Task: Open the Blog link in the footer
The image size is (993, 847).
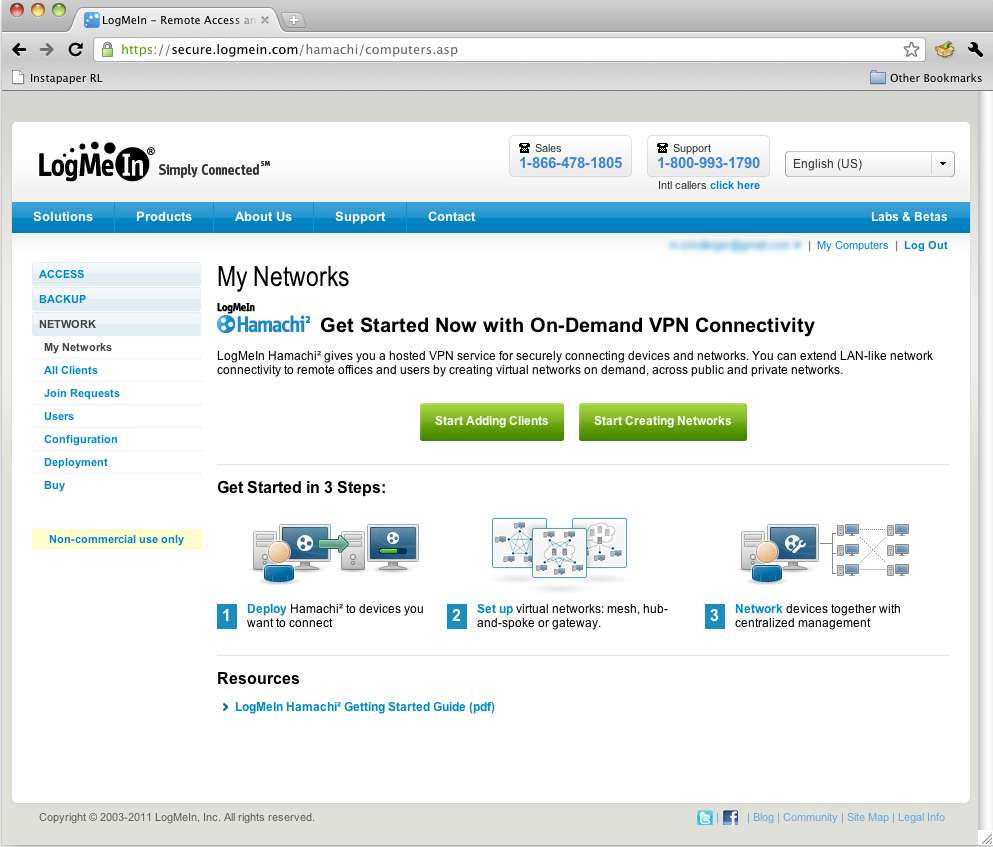Action: coord(763,818)
